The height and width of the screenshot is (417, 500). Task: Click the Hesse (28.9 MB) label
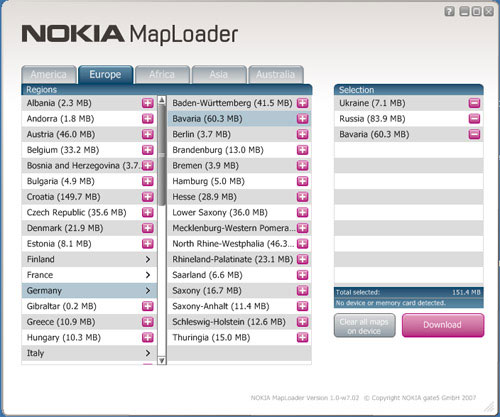pos(204,197)
